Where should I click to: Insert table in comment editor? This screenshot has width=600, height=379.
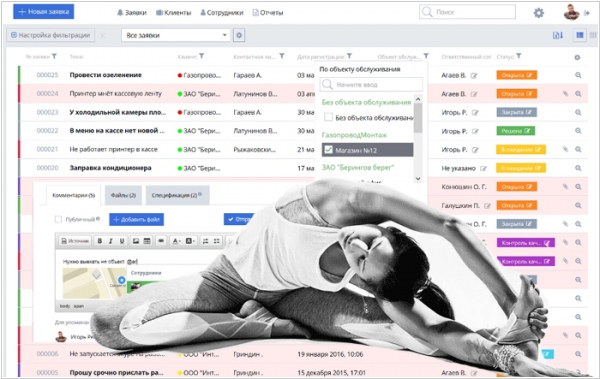147,241
